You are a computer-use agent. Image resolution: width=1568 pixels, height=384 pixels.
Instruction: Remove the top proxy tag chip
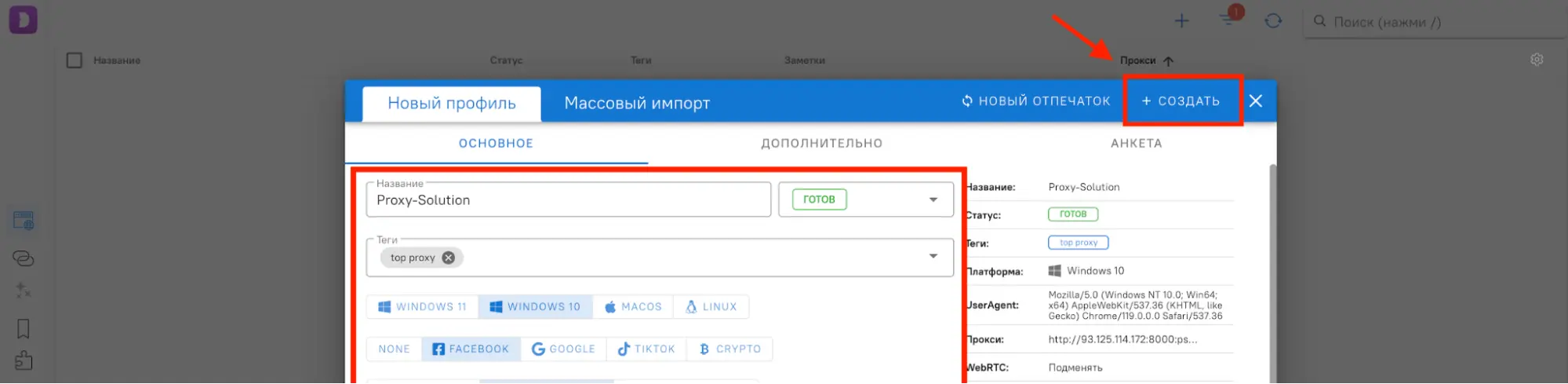448,258
